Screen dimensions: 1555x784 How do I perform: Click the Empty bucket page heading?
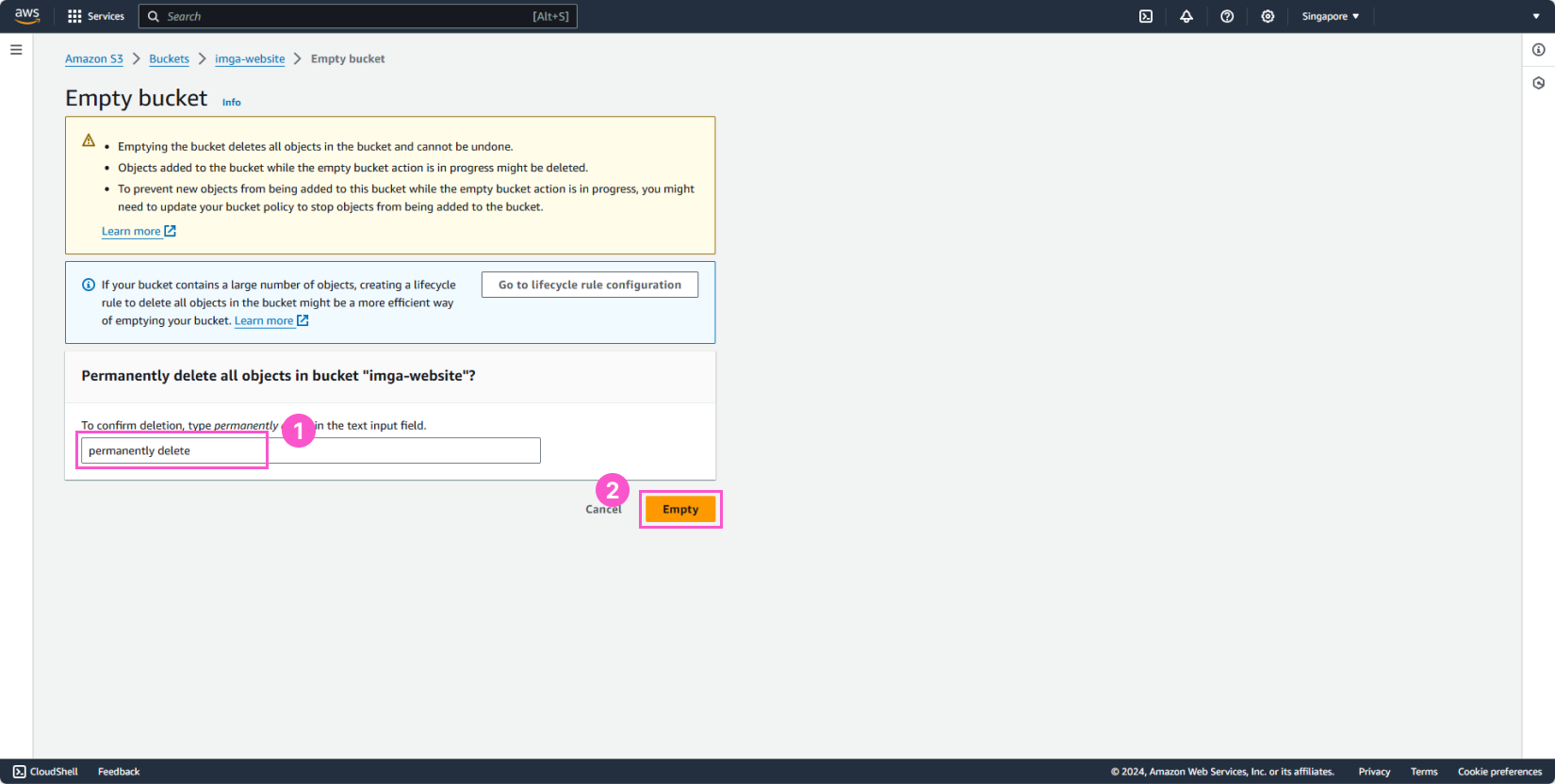coord(136,98)
